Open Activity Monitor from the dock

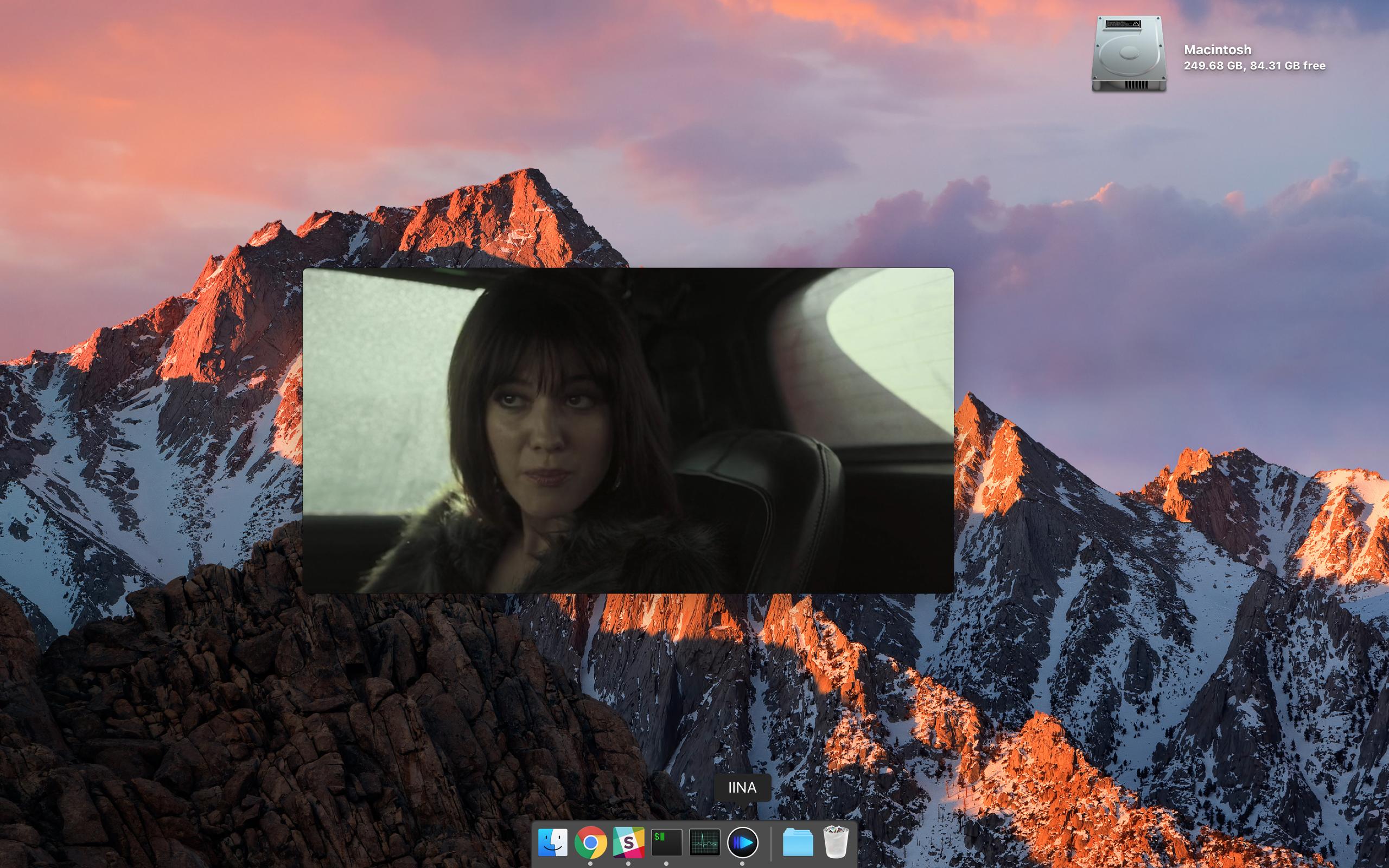[x=704, y=843]
